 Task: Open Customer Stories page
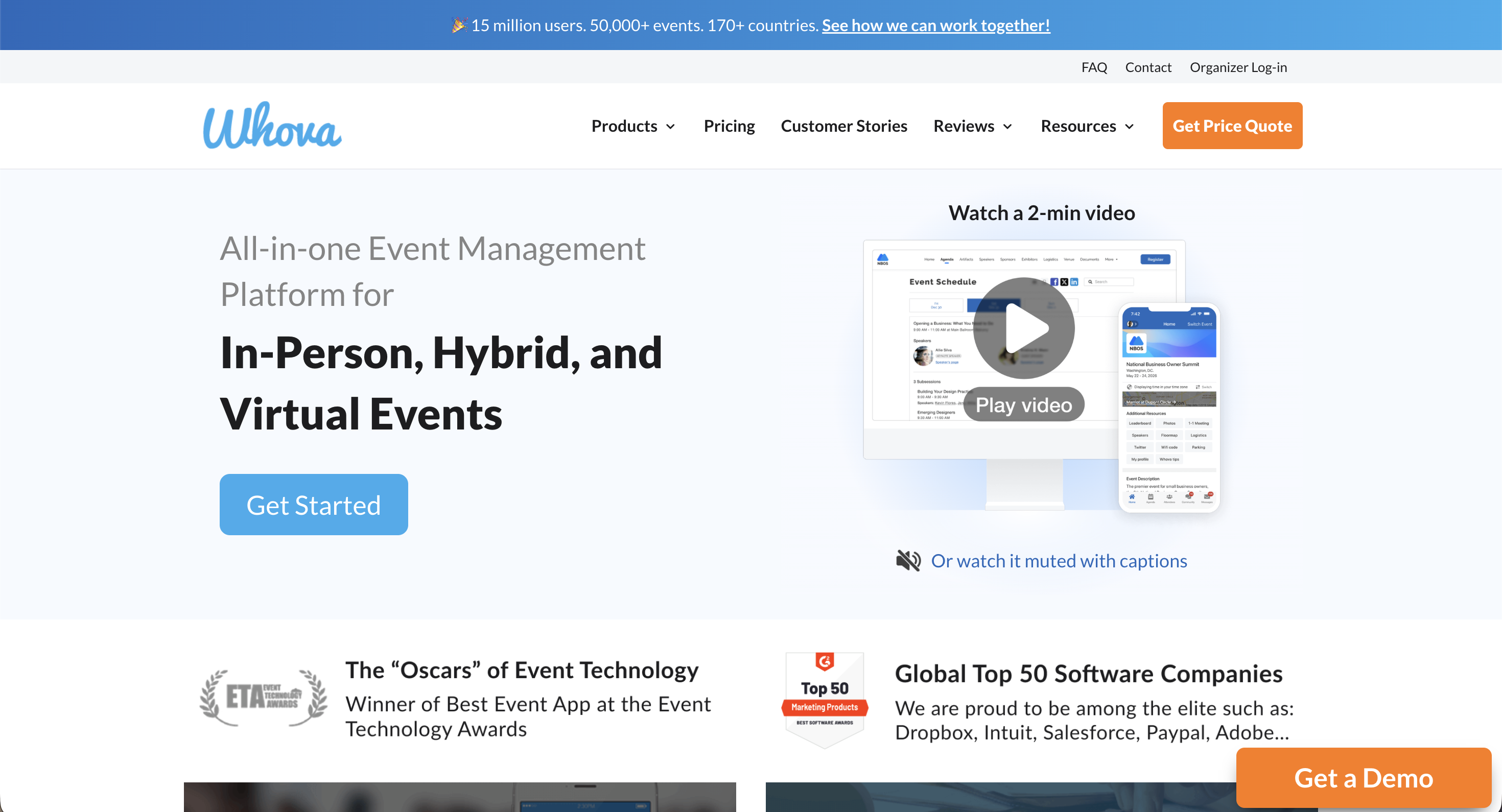click(843, 126)
